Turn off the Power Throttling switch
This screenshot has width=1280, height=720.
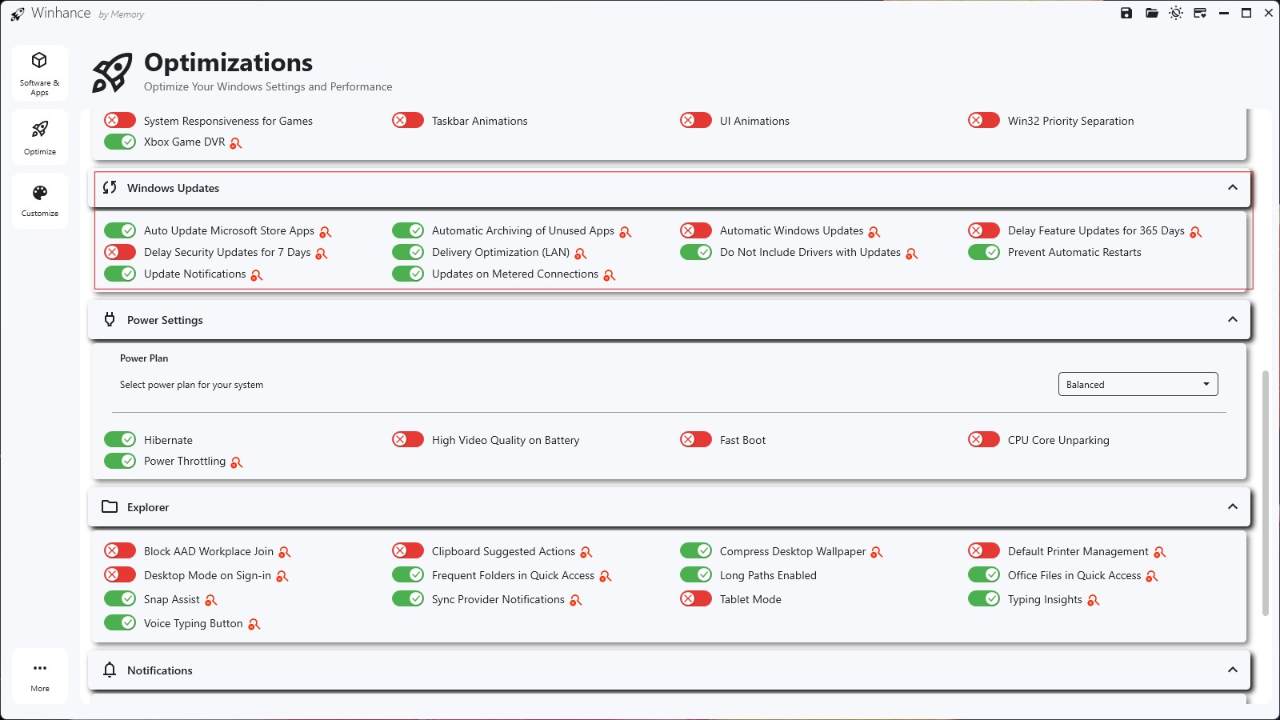(120, 461)
